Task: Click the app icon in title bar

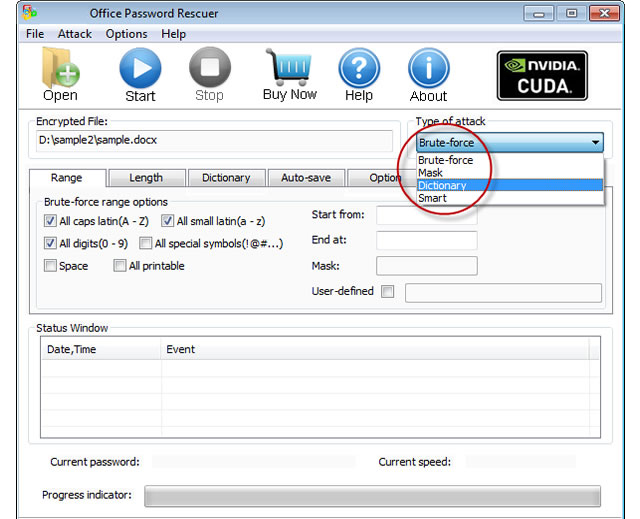Action: point(30,13)
